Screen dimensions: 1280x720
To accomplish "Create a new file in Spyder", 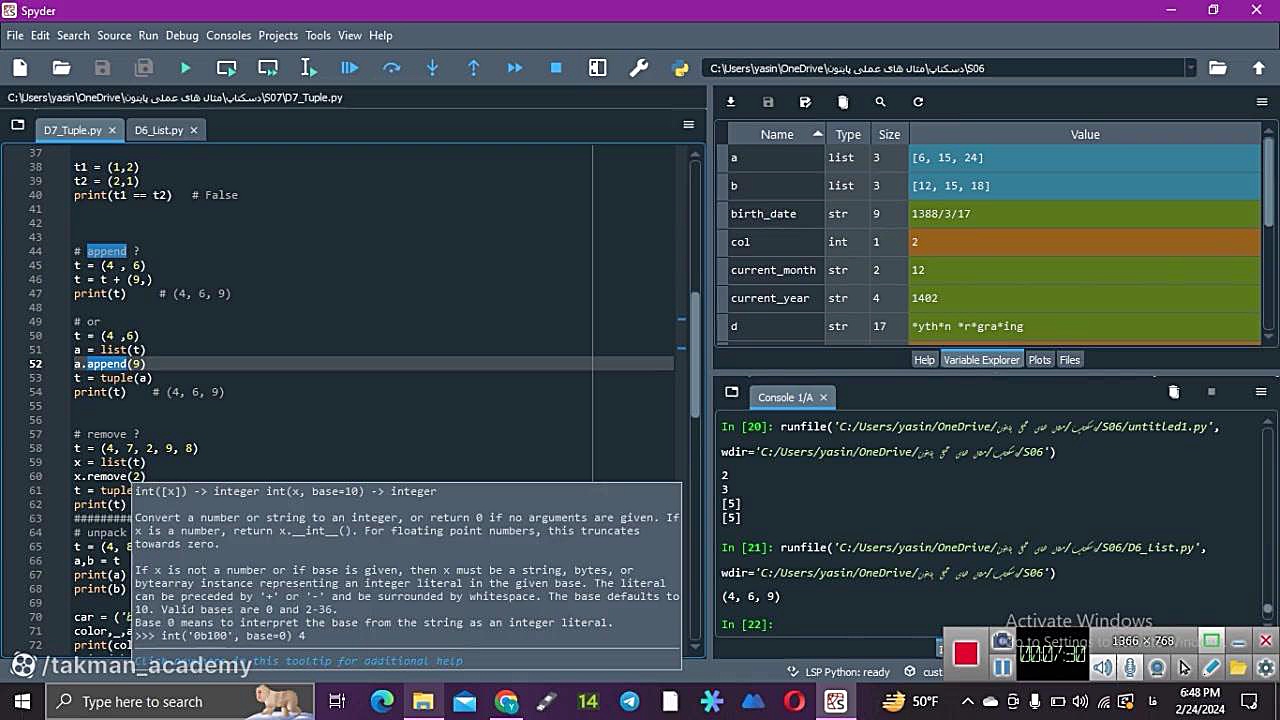I will coord(20,68).
